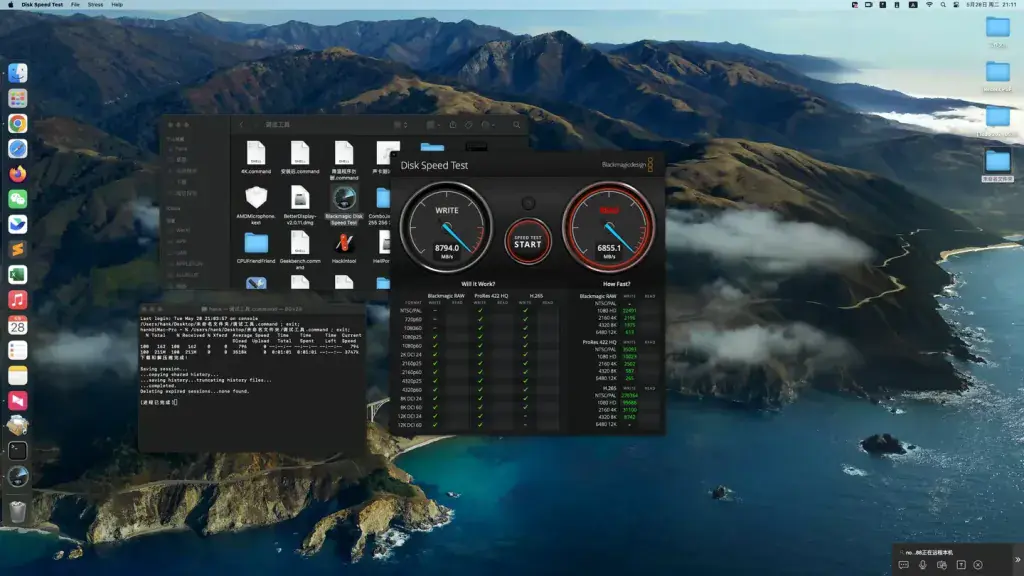Open Finder group-by dropdown
The image size is (1024, 576).
432,125
